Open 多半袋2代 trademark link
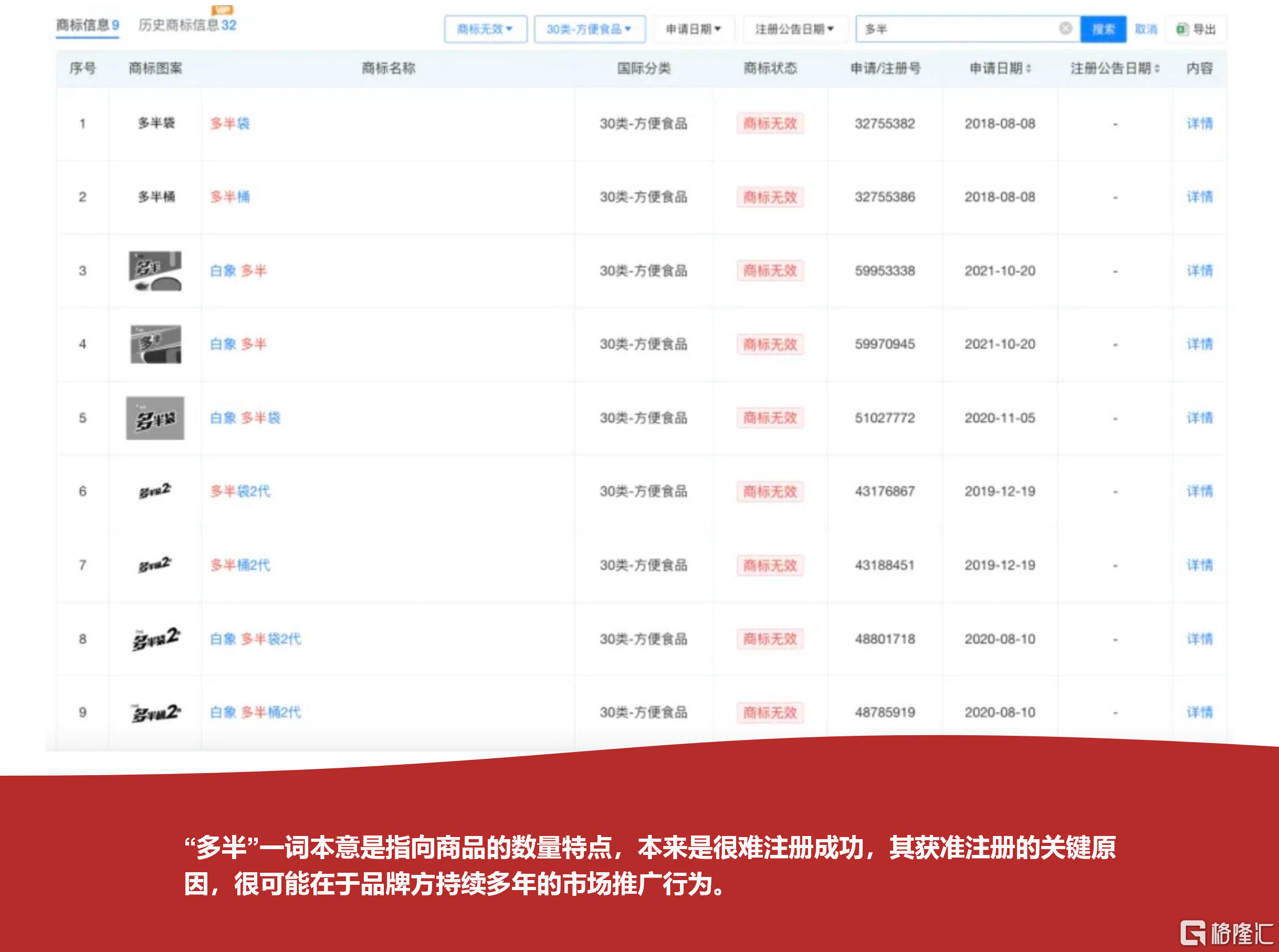 [x=240, y=492]
